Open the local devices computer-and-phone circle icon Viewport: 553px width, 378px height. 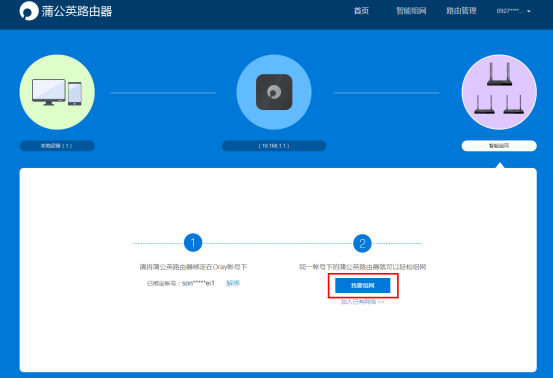click(57, 92)
